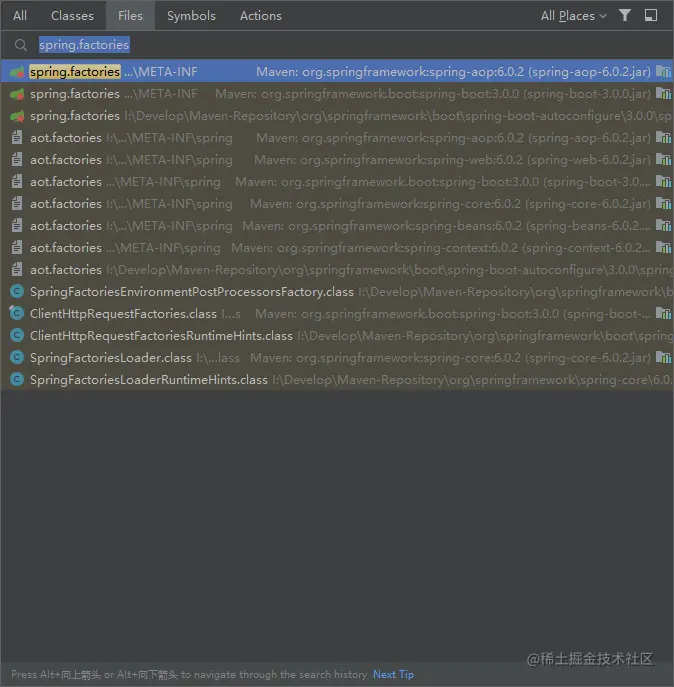The height and width of the screenshot is (687, 674).
Task: Open SpringFactoriesLoaderRuntimeHints.class result
Action: tap(337, 379)
